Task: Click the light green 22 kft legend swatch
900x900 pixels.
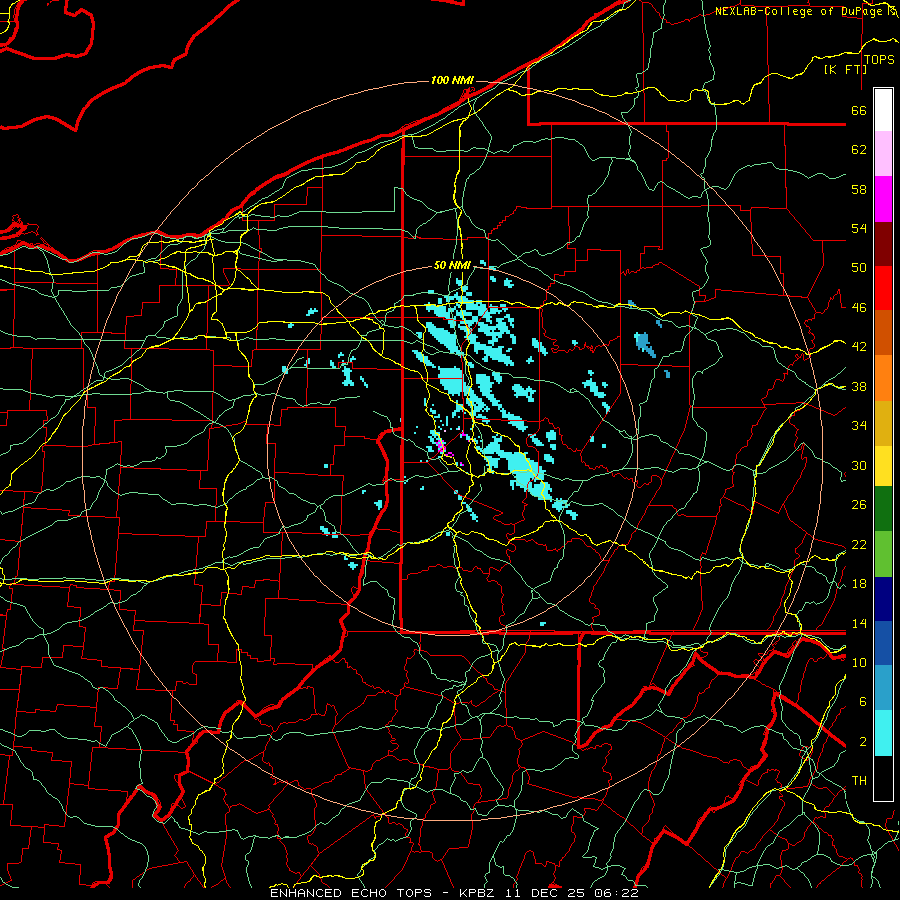Action: click(883, 554)
